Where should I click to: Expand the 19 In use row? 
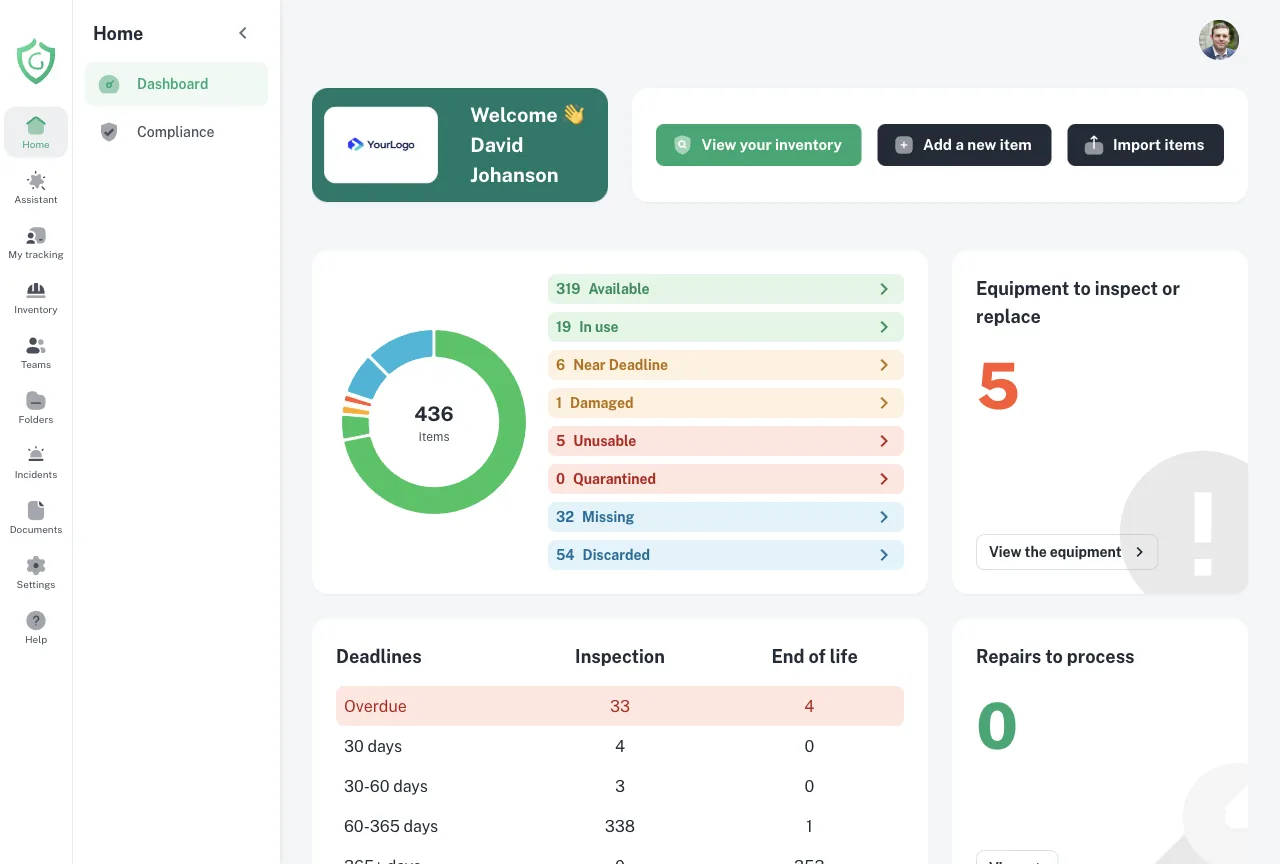tap(726, 327)
